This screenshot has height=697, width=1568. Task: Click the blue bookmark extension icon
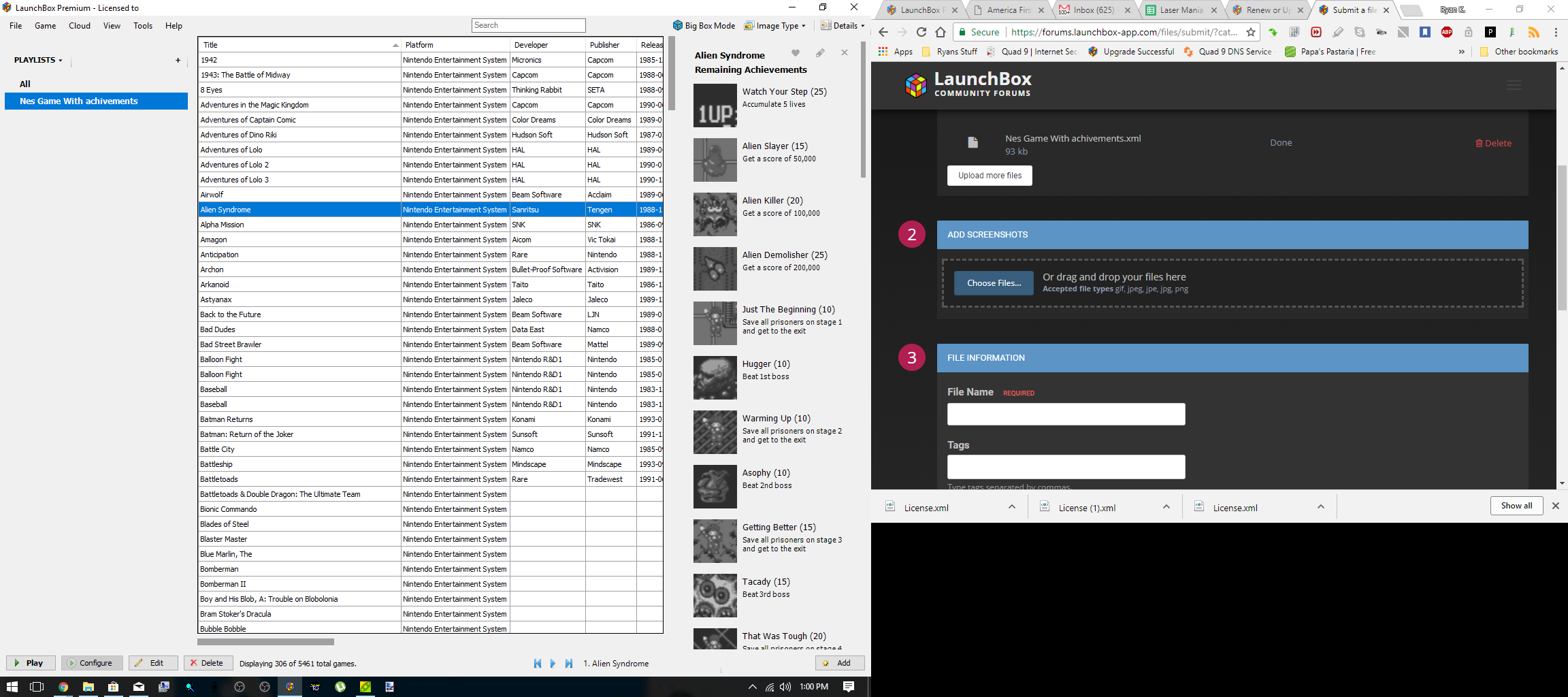(1425, 32)
